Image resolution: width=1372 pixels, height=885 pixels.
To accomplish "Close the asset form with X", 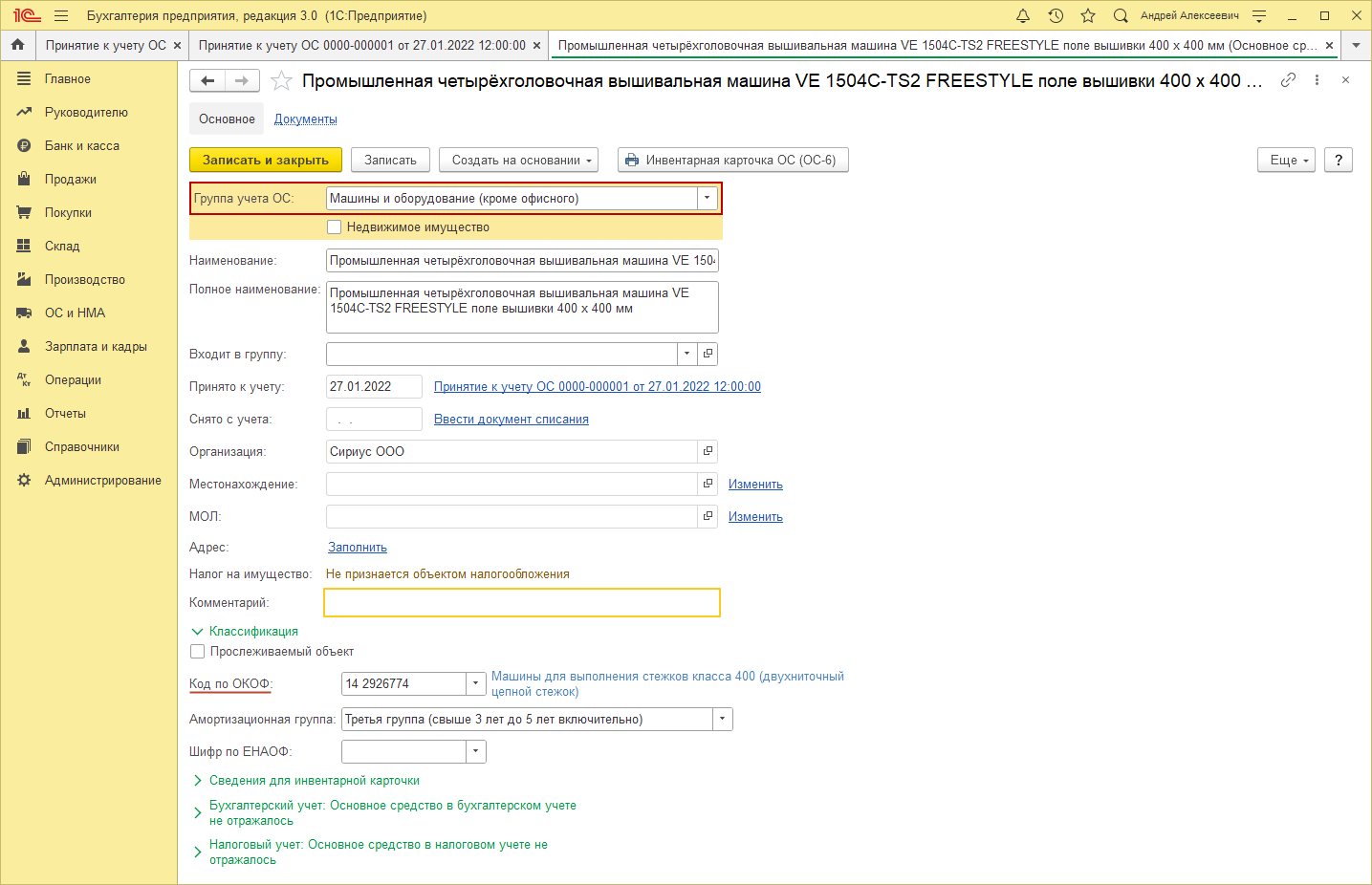I will [1345, 80].
